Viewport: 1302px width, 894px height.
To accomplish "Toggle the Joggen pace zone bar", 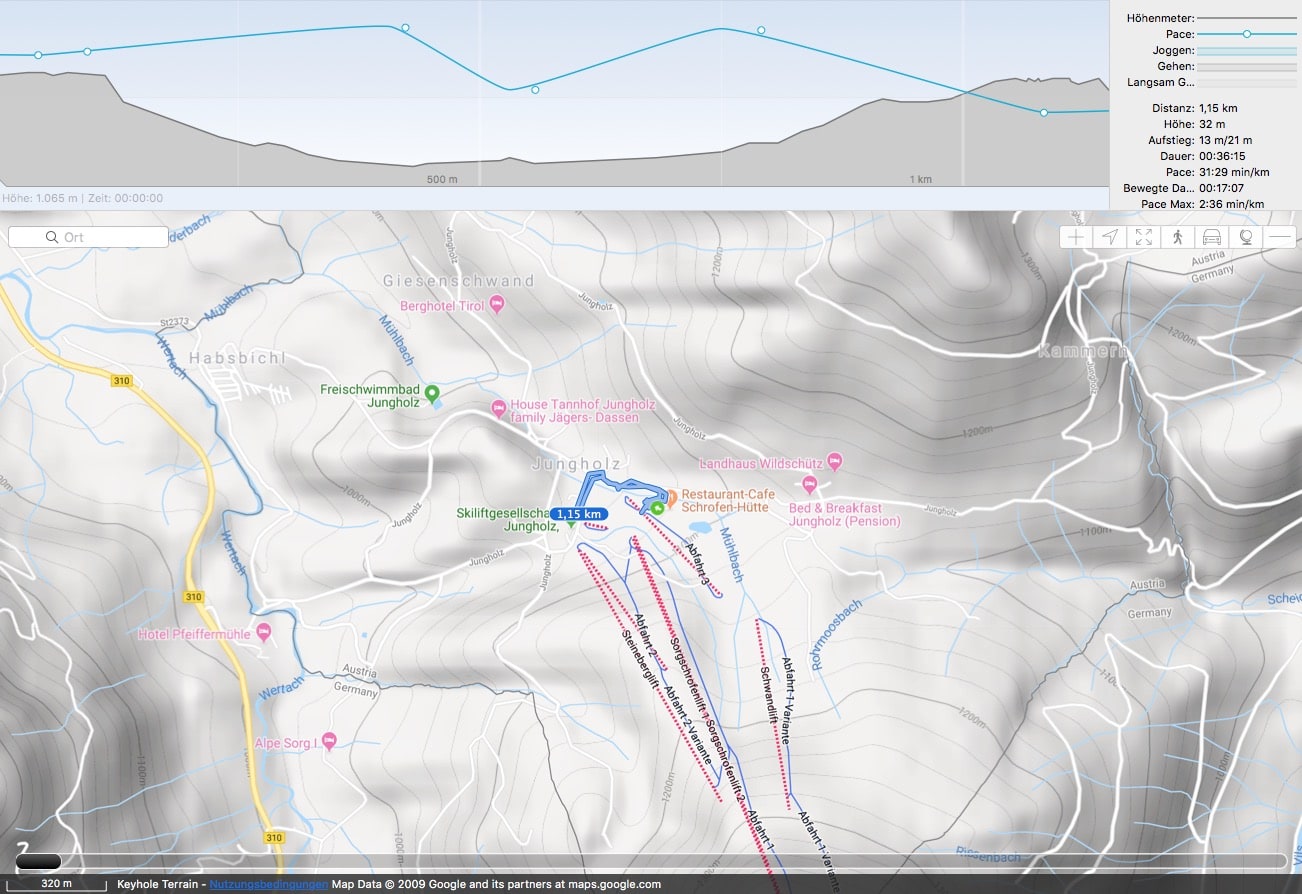I will coord(1246,50).
